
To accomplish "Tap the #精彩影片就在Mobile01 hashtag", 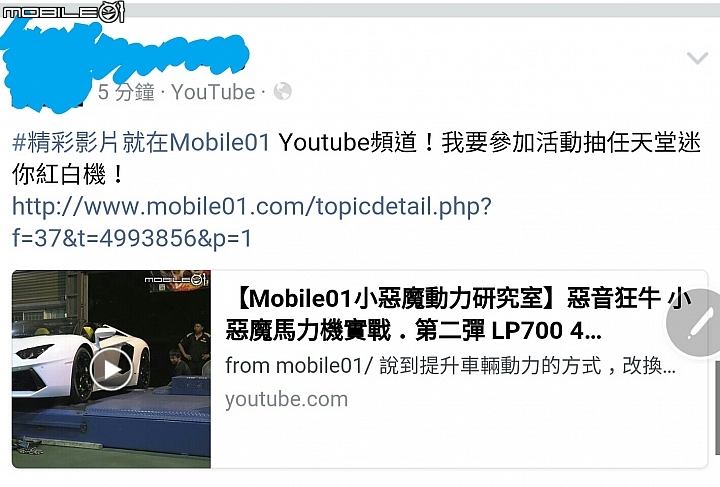I will tap(141, 142).
